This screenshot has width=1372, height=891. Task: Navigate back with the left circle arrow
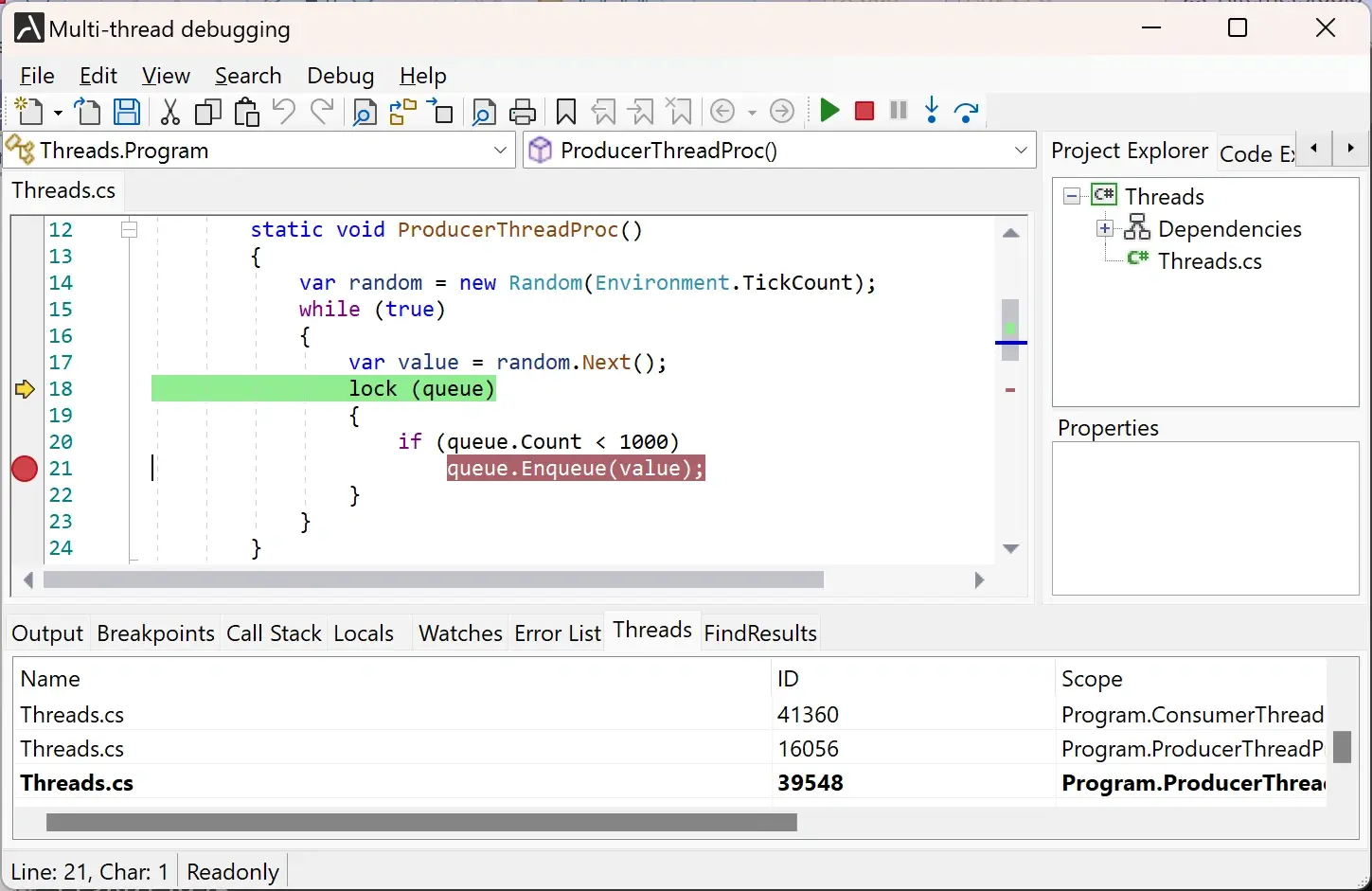point(722,111)
